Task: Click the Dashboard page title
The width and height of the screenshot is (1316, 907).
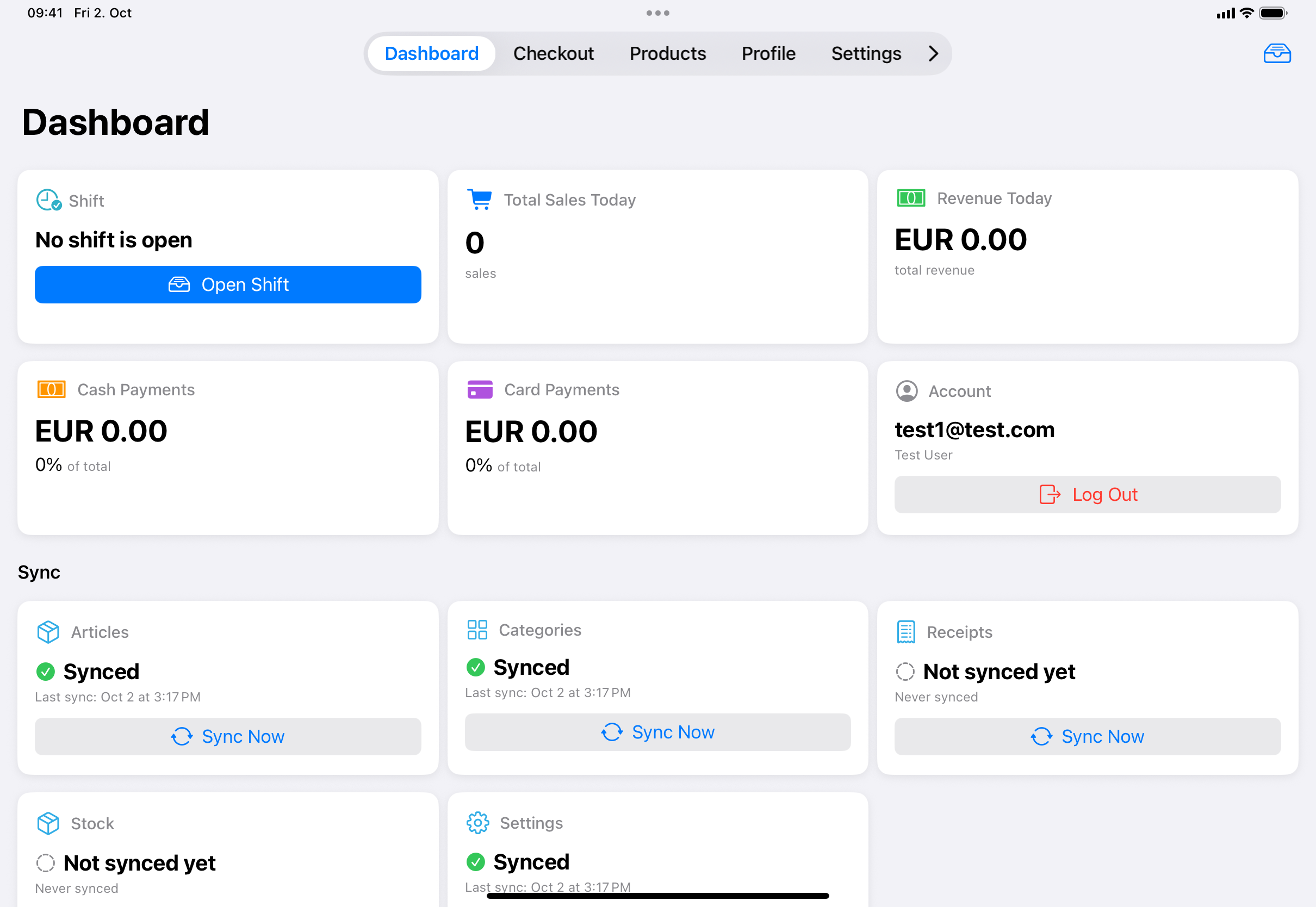Action: coord(115,122)
